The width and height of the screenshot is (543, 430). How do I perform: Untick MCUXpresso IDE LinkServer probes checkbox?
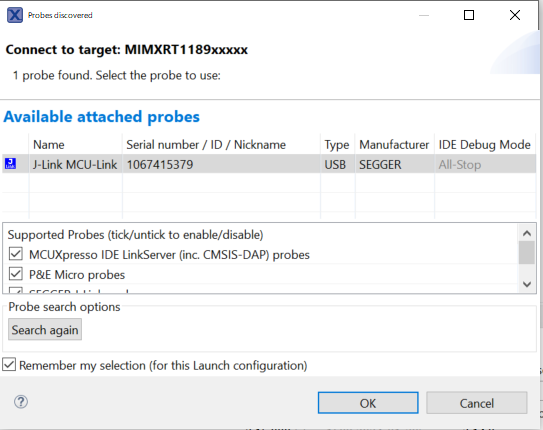[x=16, y=254]
